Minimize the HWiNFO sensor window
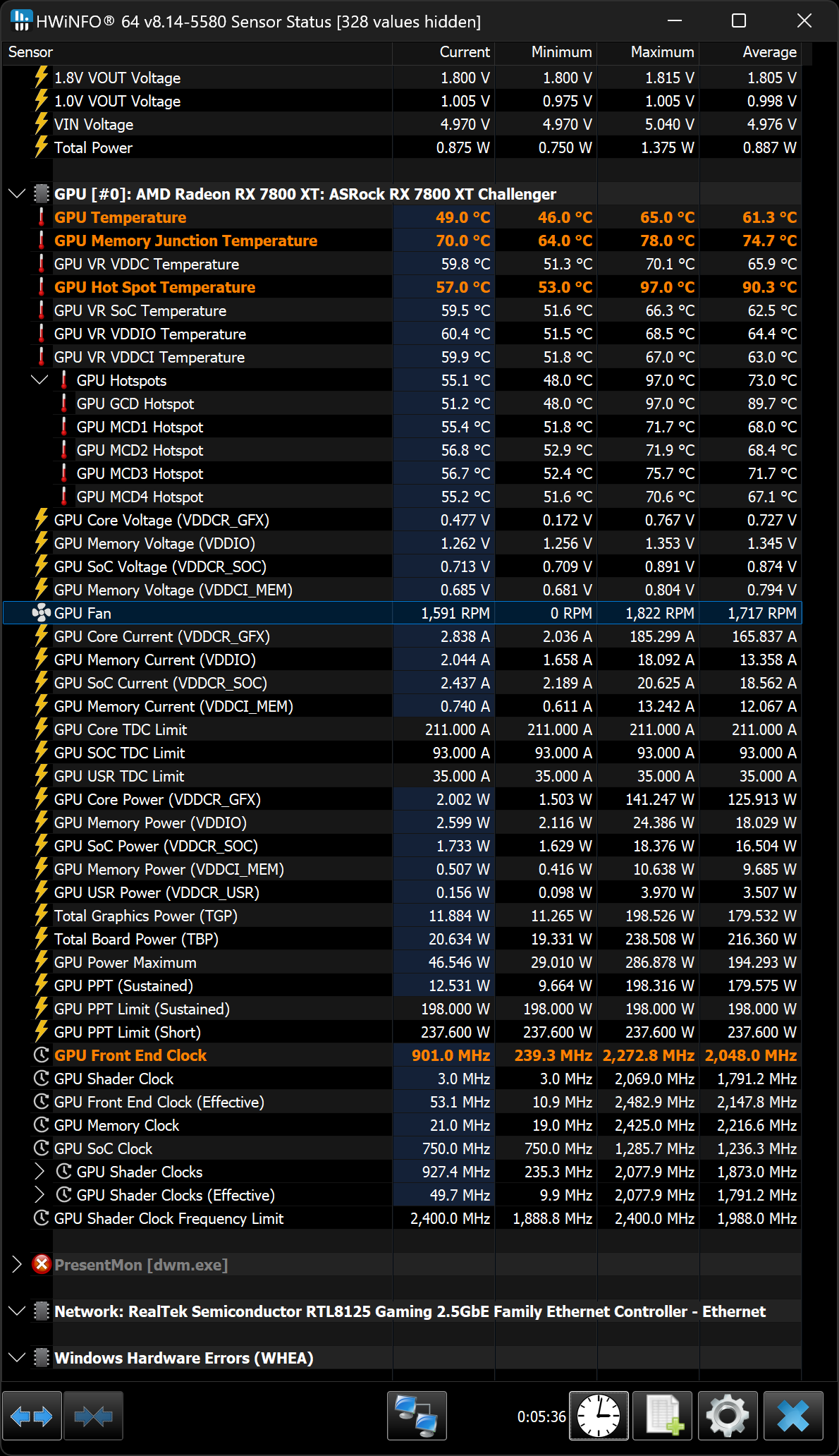Image resolution: width=839 pixels, height=1456 pixels. 675,20
